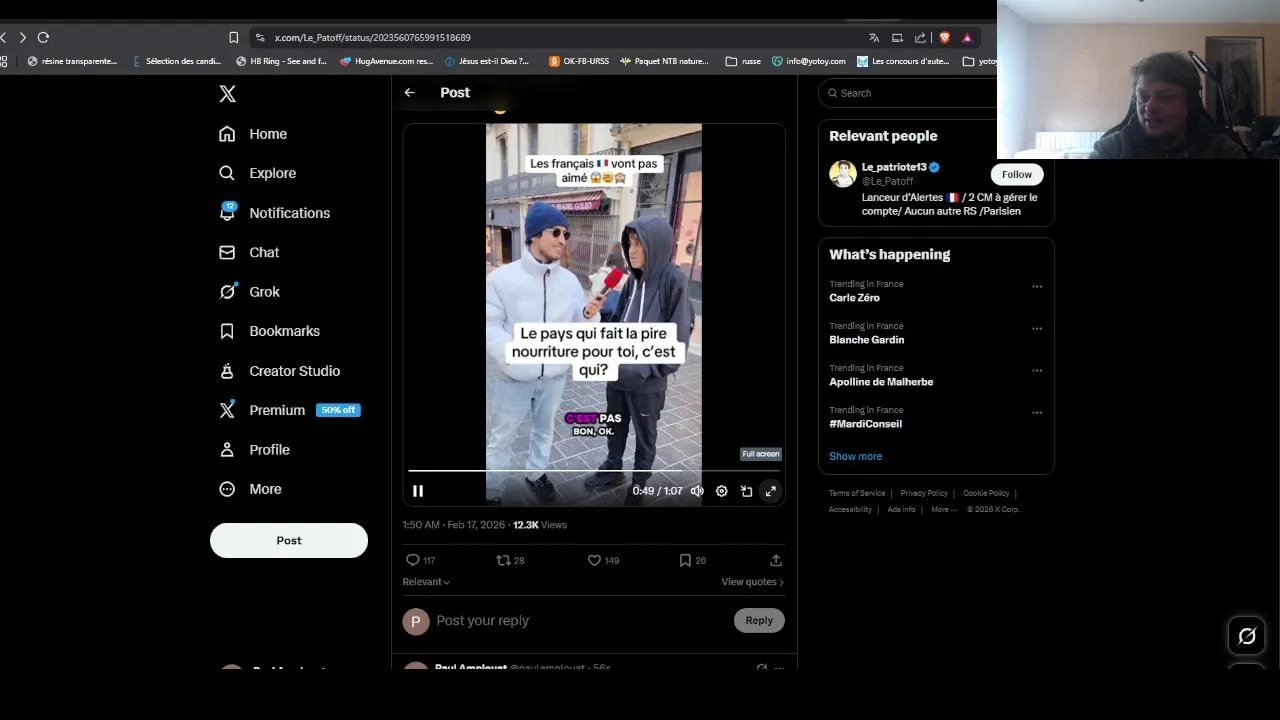Open the Accessibility footer link
Viewport: 1280px width, 720px height.
pos(850,509)
